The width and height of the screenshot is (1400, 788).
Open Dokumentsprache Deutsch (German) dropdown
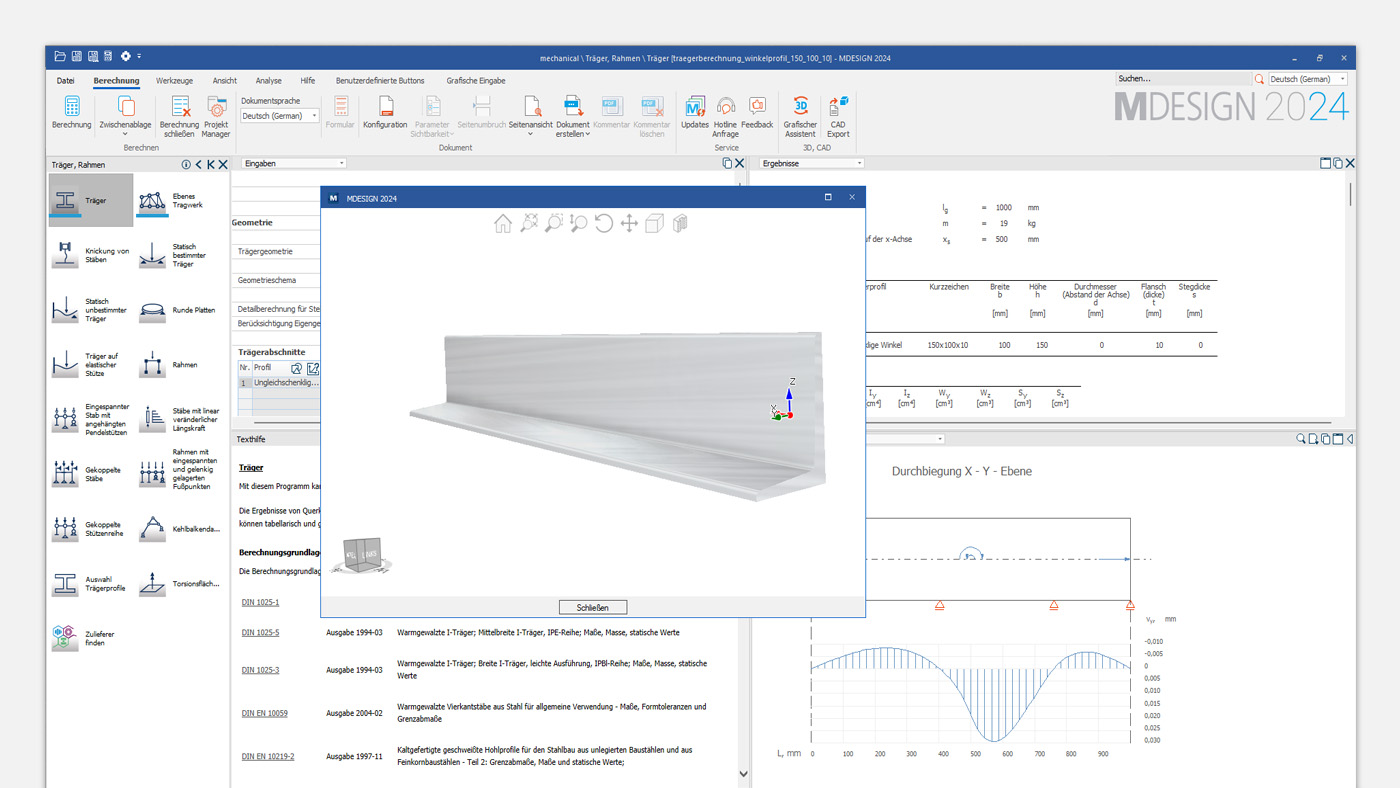[280, 116]
